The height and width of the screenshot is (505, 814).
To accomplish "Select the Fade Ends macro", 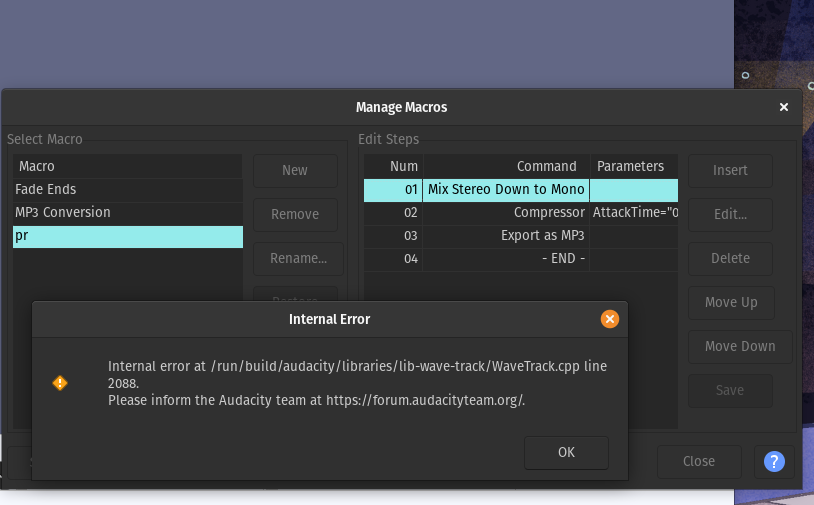I will click(x=128, y=189).
